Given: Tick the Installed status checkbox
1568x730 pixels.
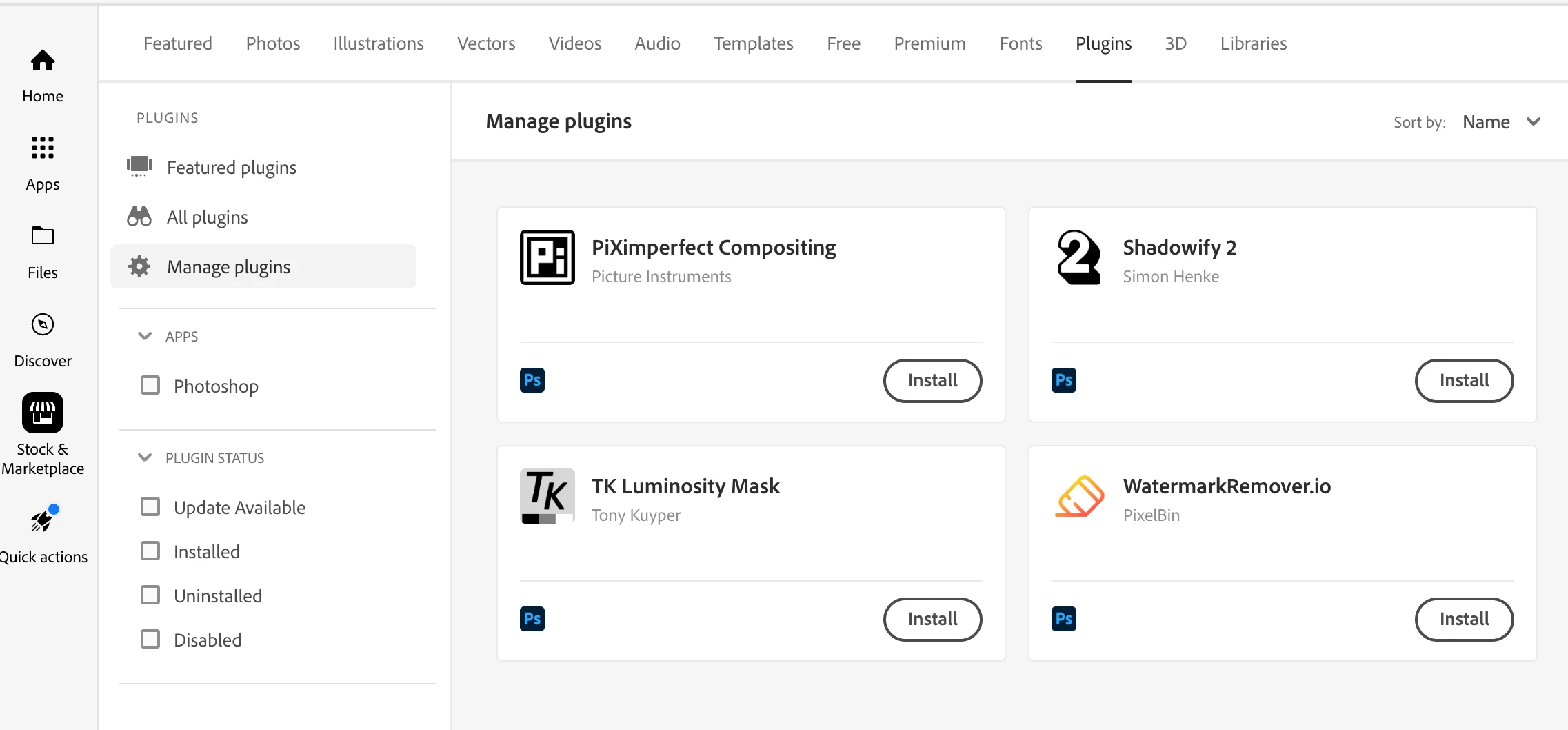Looking at the screenshot, I should coord(150,551).
